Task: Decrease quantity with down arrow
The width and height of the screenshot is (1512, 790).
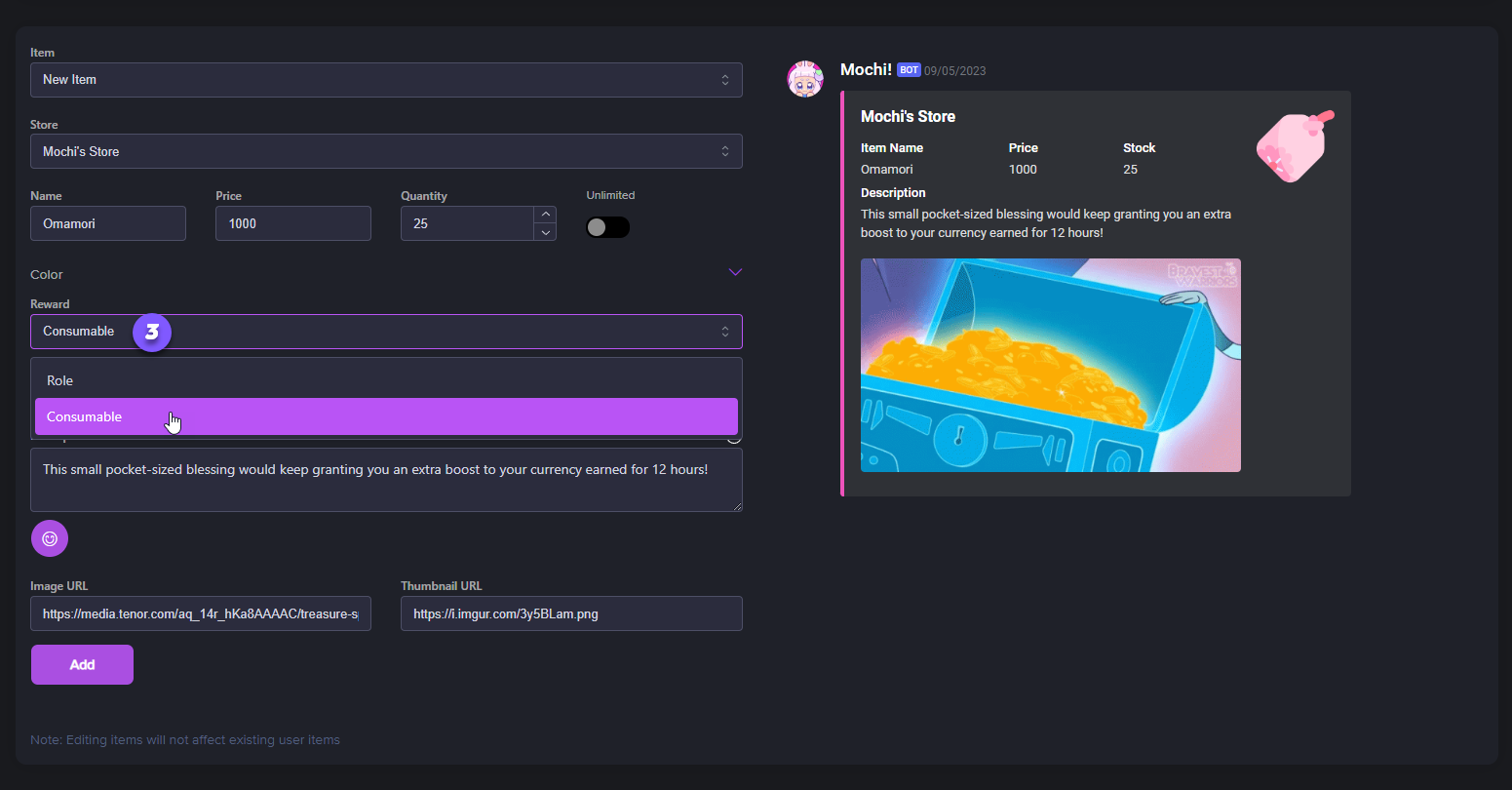Action: (545, 232)
